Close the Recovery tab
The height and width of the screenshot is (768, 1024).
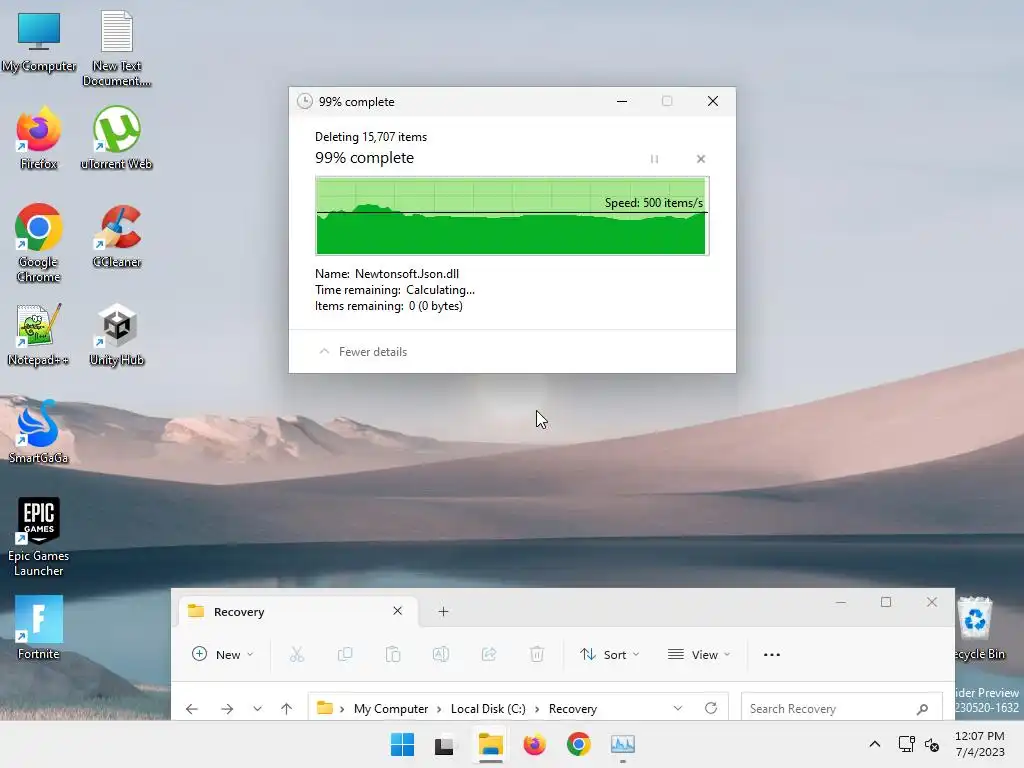tap(397, 611)
